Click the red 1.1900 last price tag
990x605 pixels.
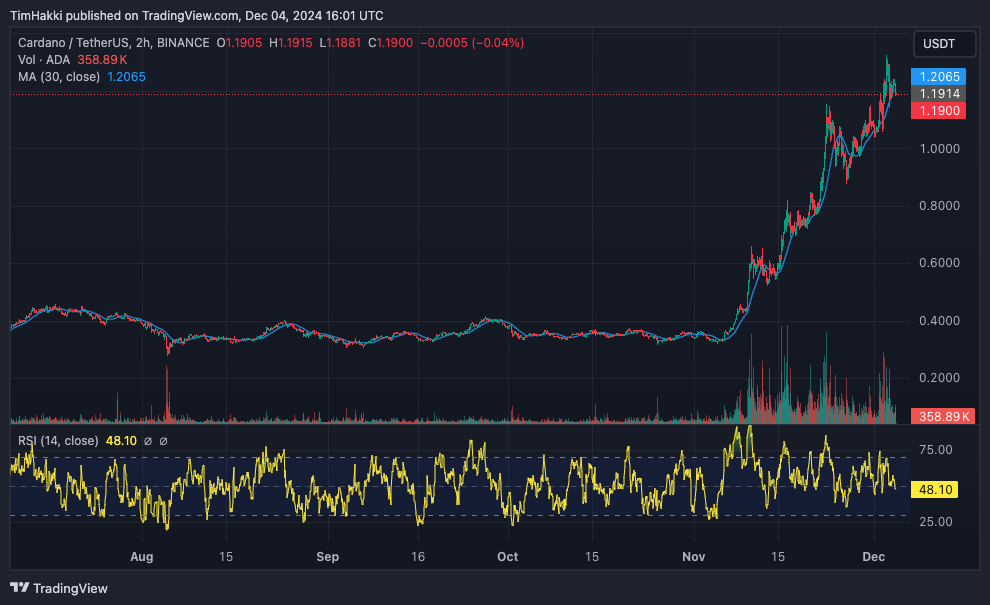coord(939,110)
